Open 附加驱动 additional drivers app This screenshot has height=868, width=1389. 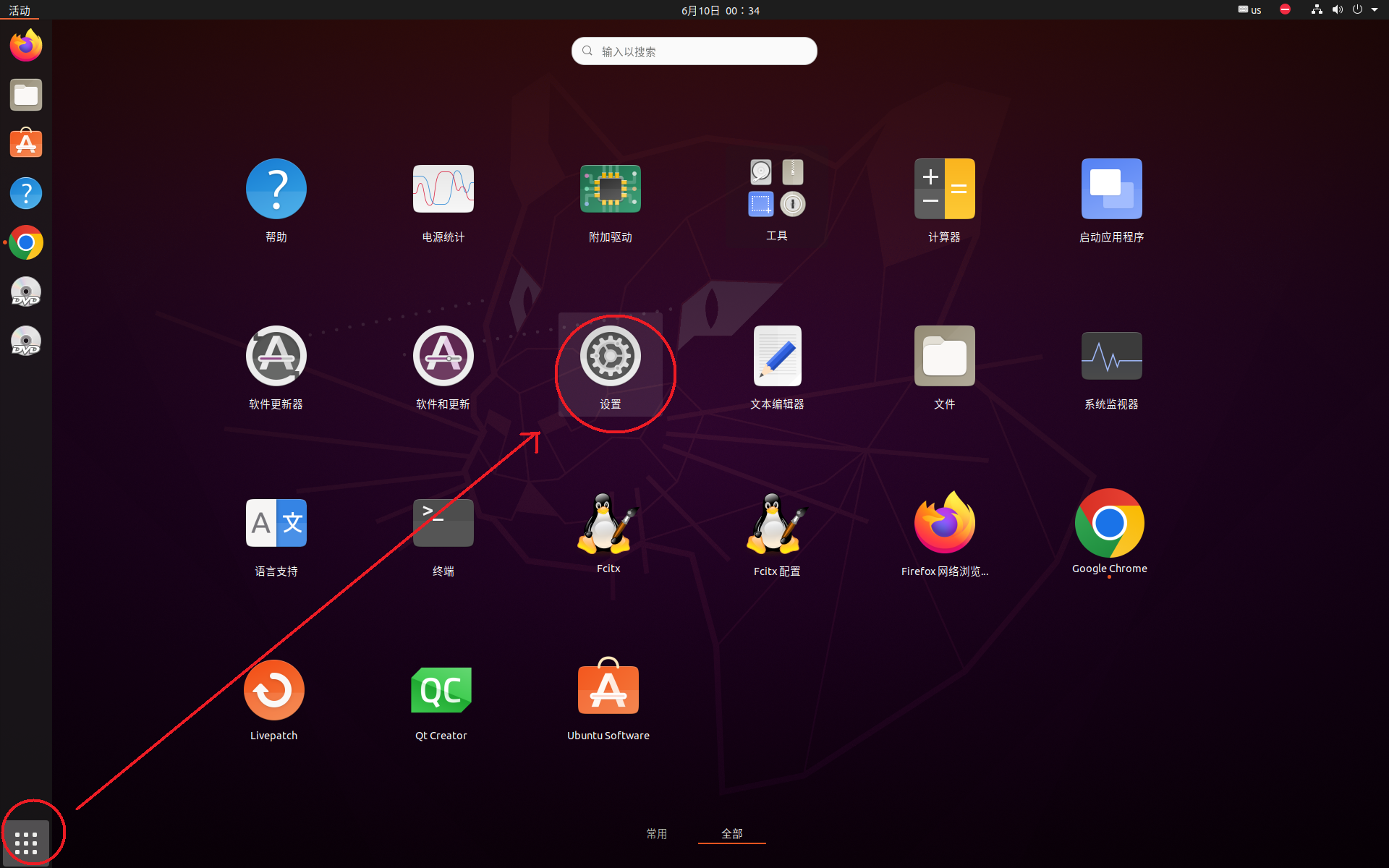(x=610, y=190)
